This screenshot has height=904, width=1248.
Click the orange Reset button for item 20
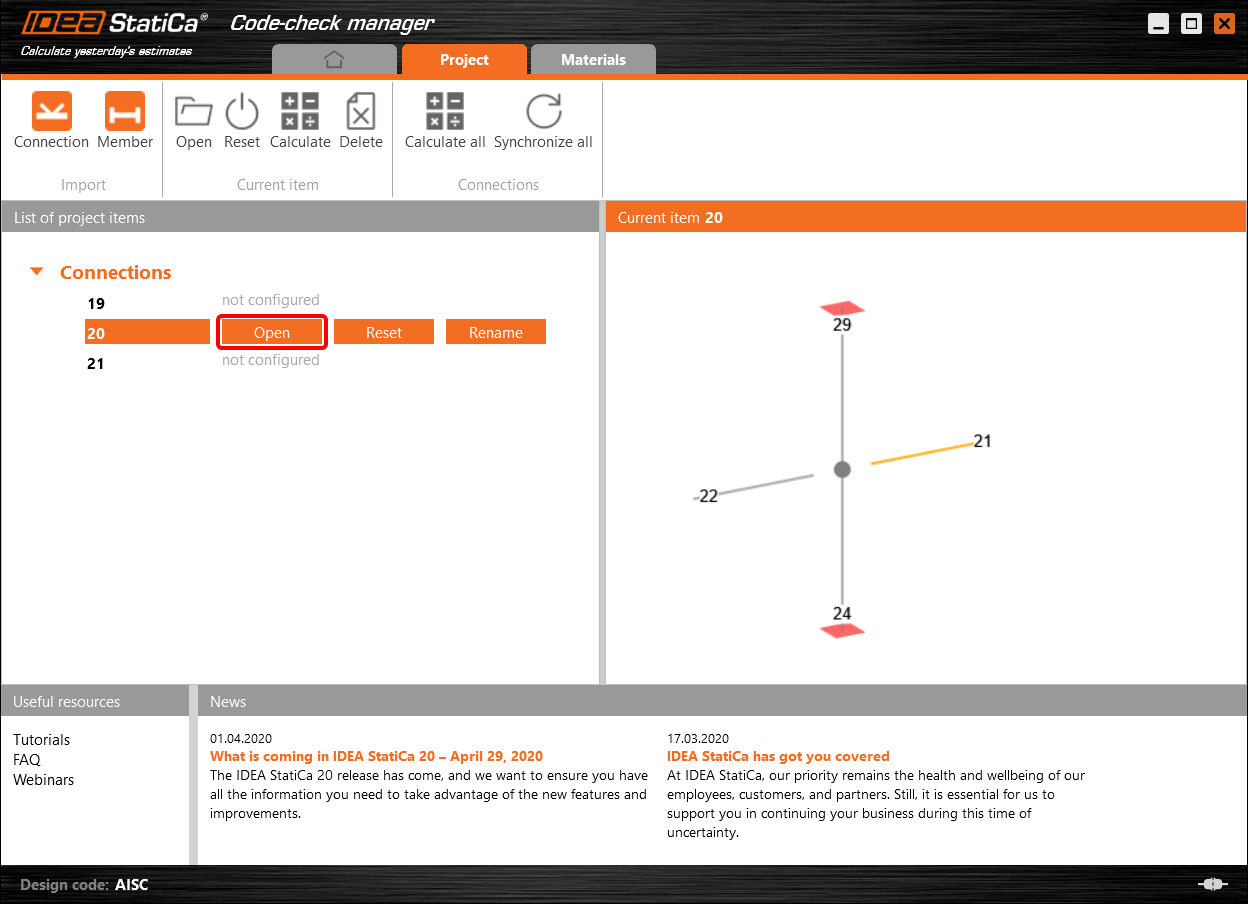click(384, 333)
